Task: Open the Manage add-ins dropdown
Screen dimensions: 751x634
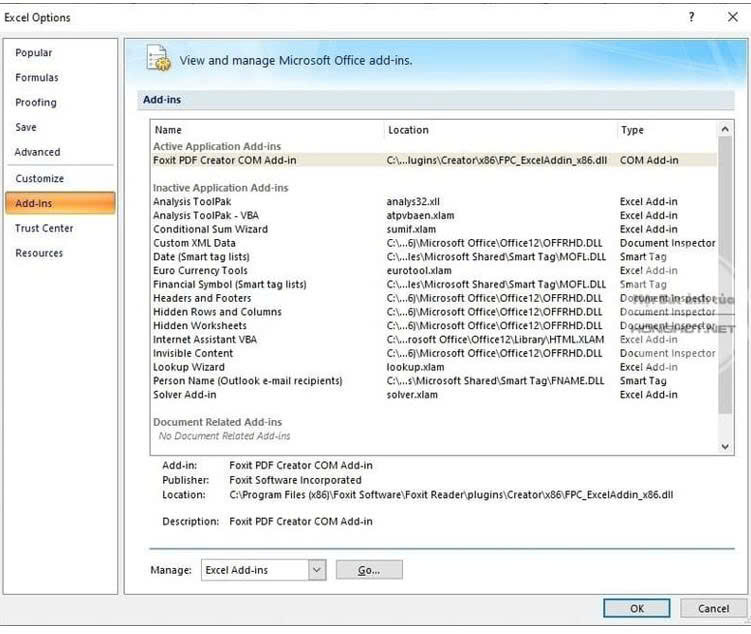Action: point(317,570)
